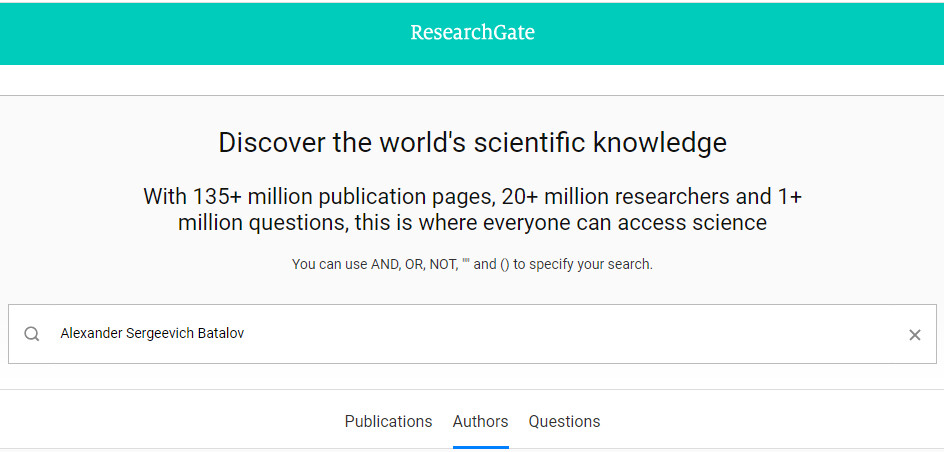Select the Authors tab
Screen dimensions: 944x452
point(480,421)
